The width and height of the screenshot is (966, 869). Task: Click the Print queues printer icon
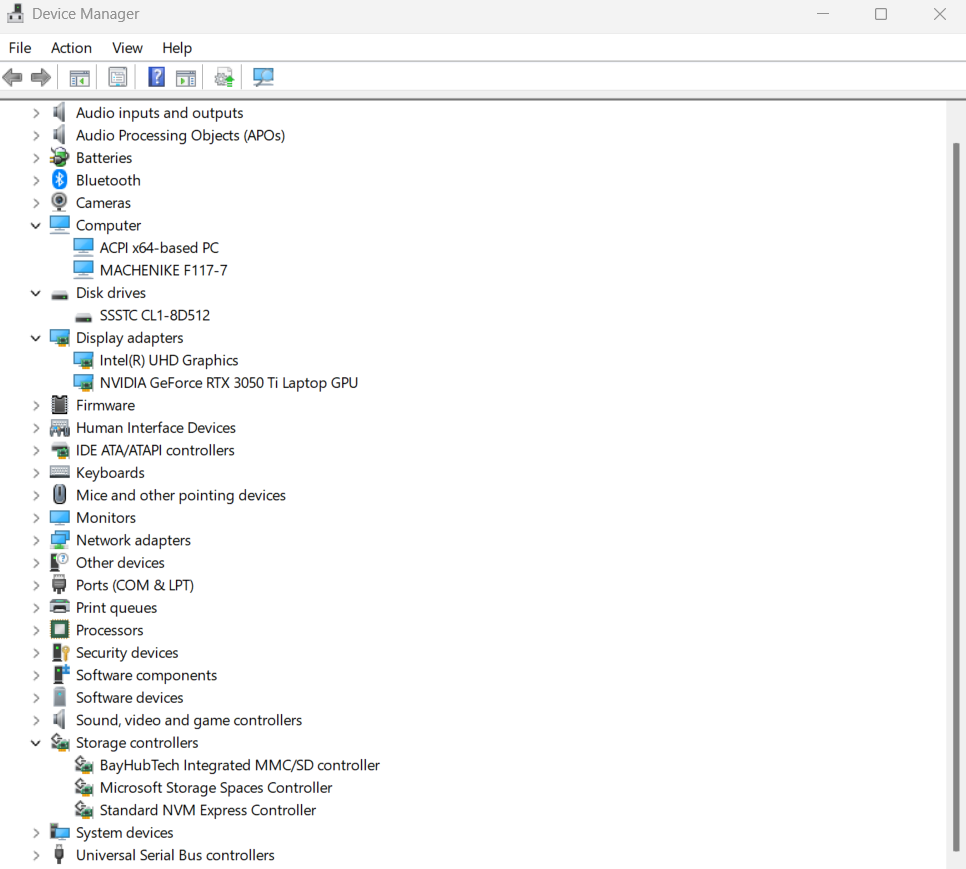pyautogui.click(x=59, y=607)
